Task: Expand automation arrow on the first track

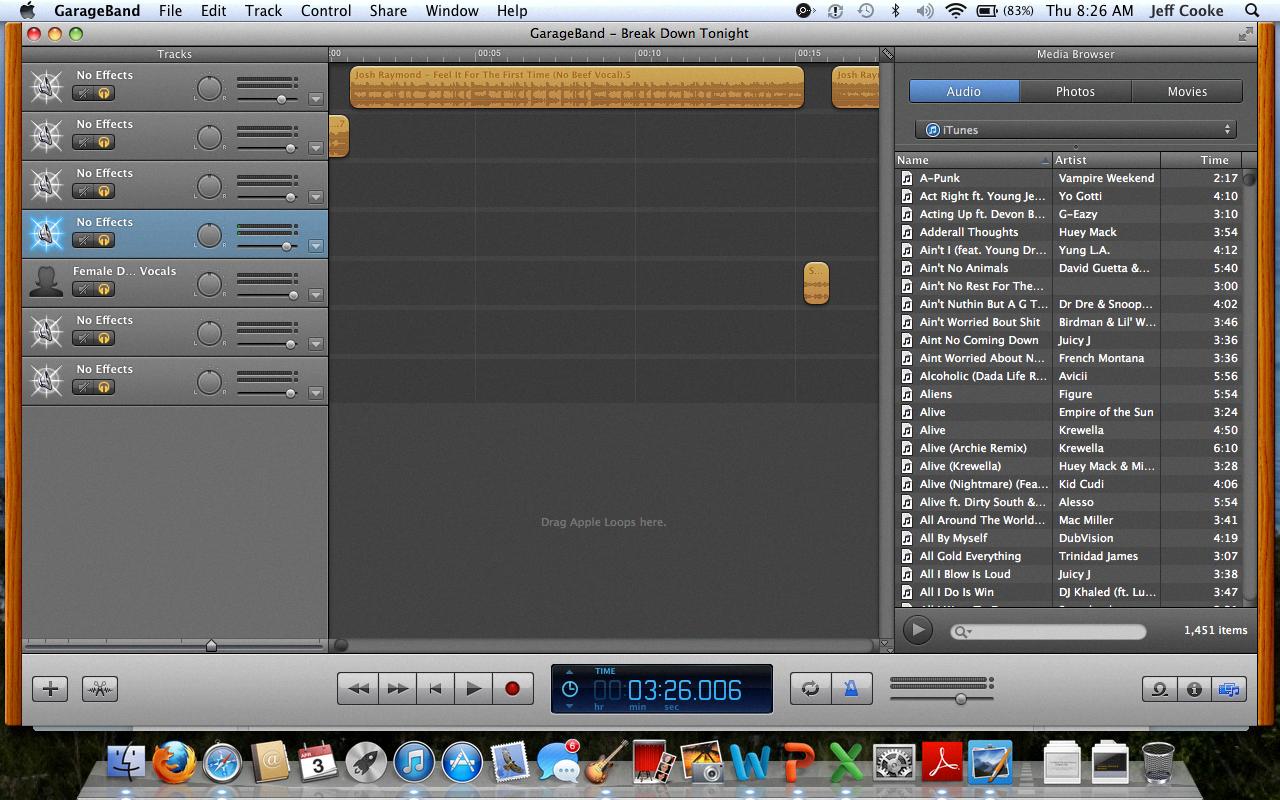Action: click(x=316, y=99)
